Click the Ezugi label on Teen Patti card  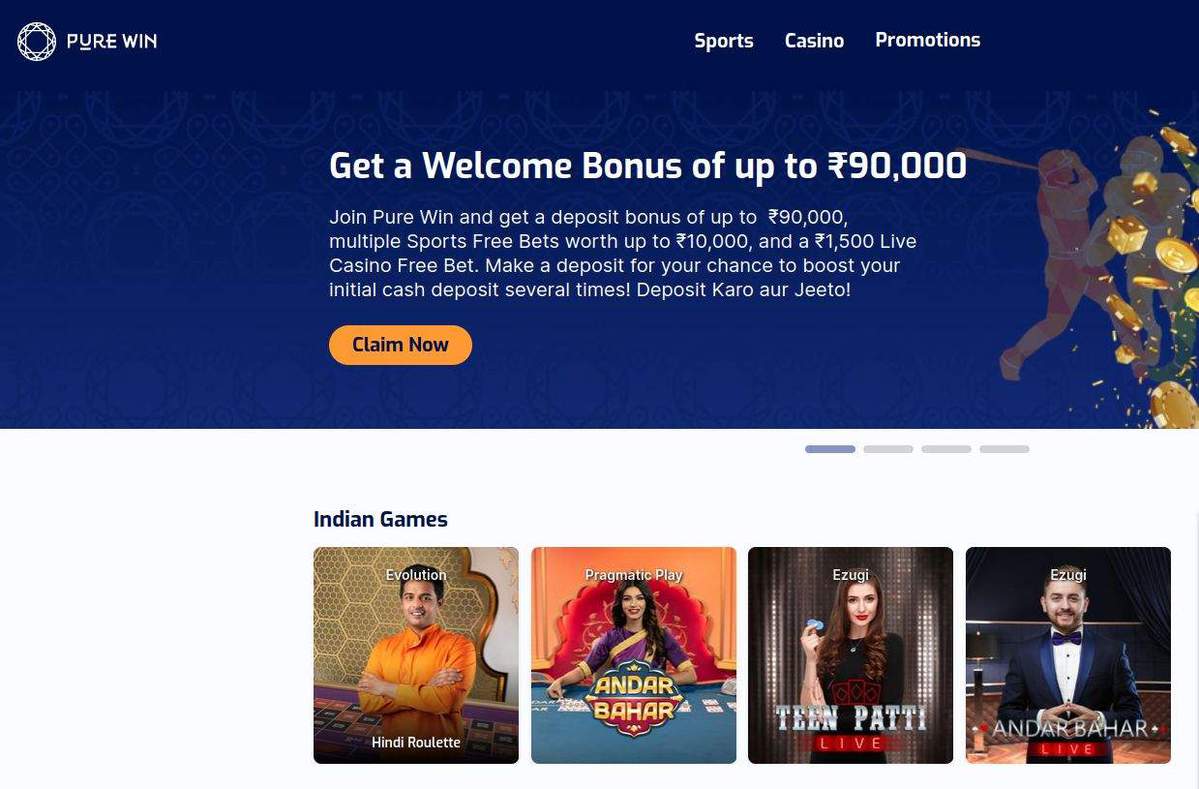850,575
